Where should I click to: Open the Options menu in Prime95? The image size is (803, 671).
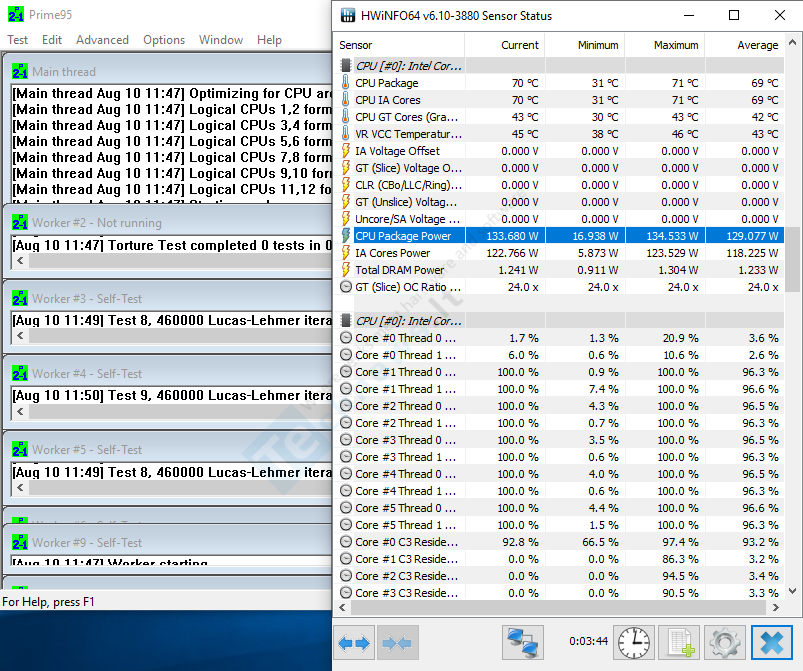pyautogui.click(x=164, y=40)
